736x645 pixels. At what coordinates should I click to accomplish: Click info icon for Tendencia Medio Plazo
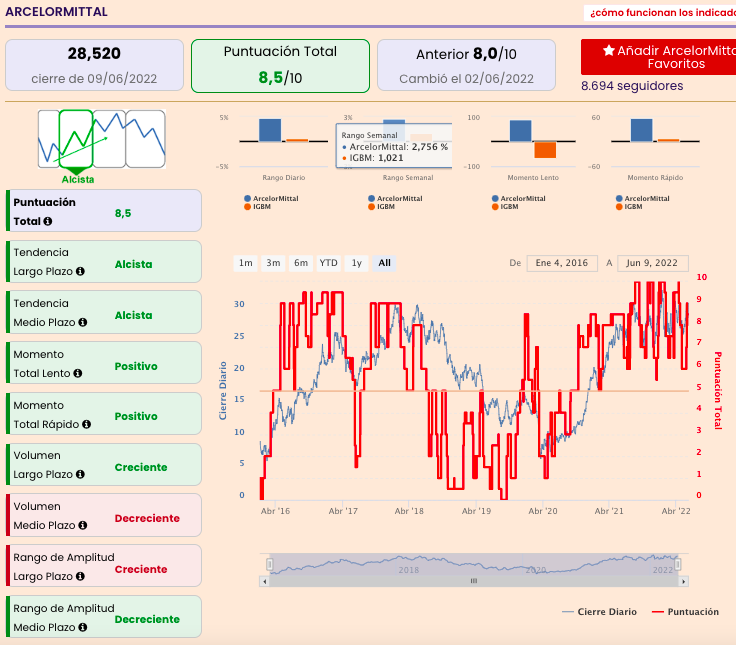(x=83, y=322)
